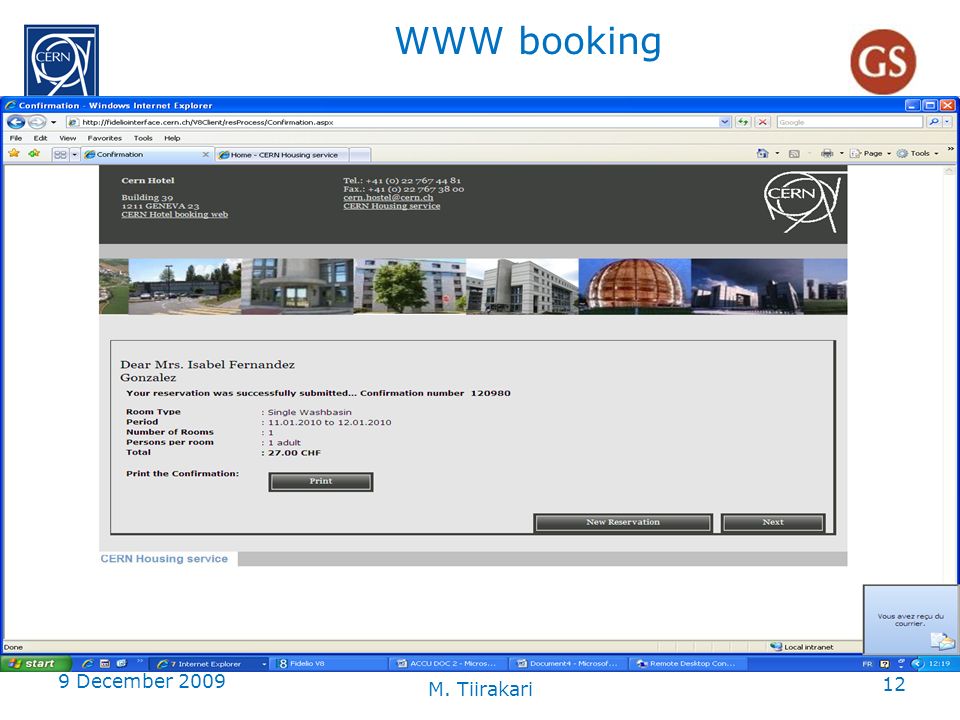This screenshot has height=720, width=960.
Task: Open the CERN Hotel booking web link
Action: (174, 214)
